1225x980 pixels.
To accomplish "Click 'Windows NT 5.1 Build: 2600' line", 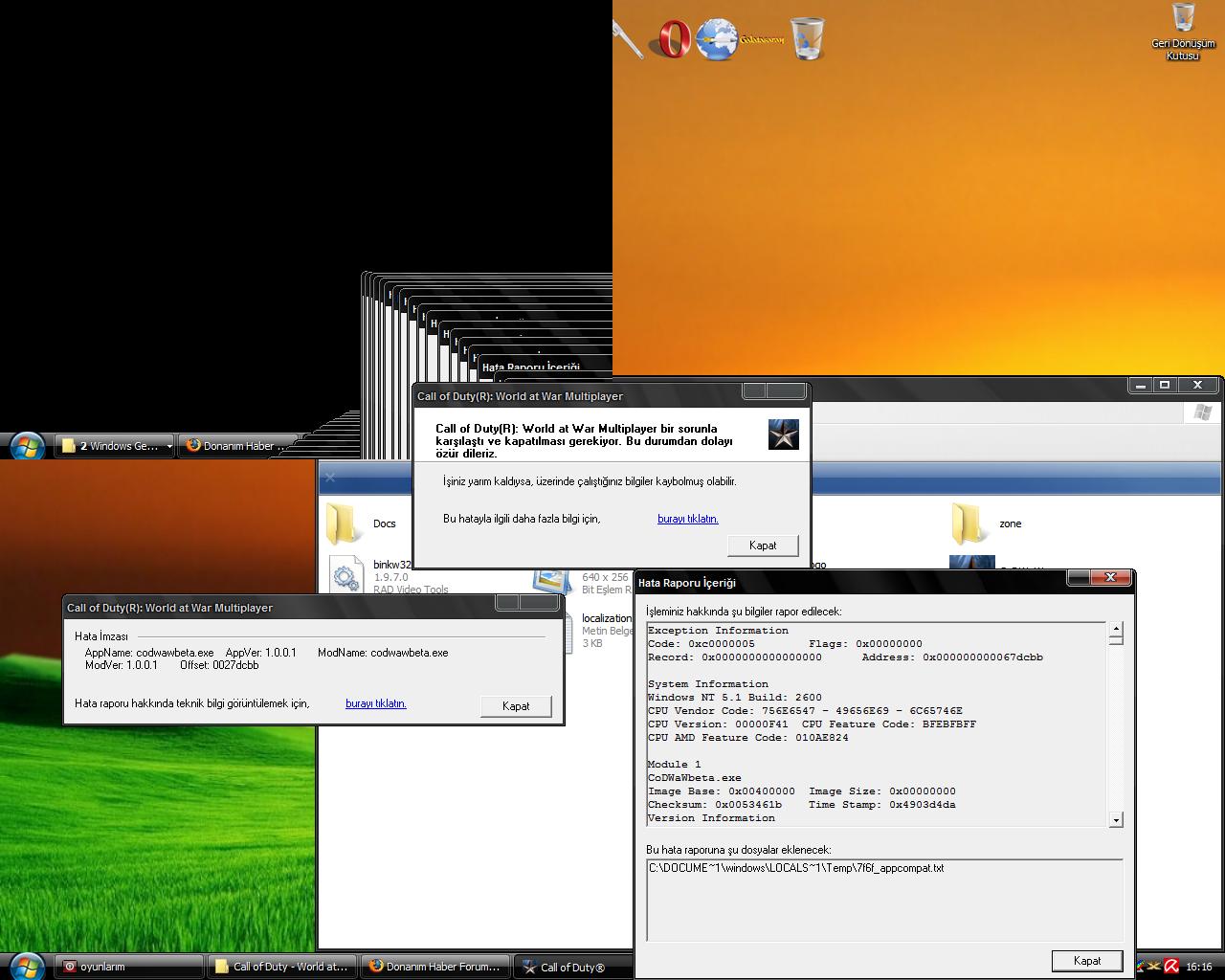I will [x=734, y=698].
